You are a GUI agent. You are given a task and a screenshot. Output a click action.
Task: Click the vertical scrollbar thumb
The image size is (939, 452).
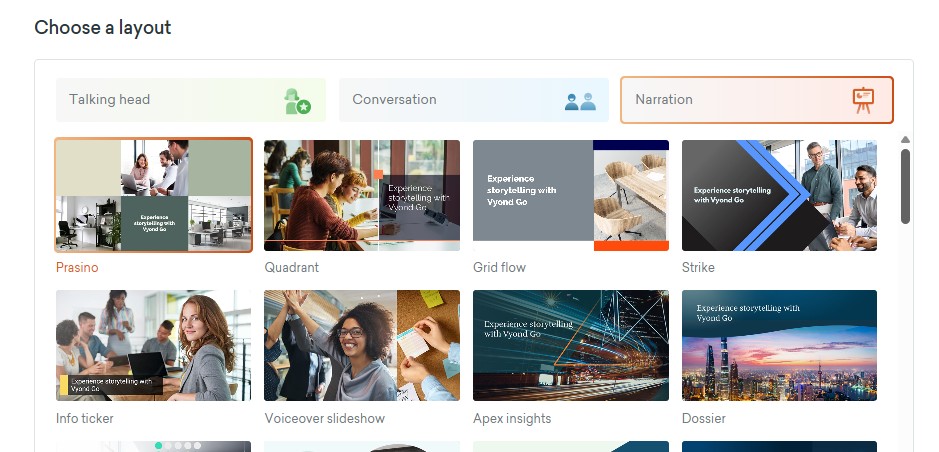point(905,186)
